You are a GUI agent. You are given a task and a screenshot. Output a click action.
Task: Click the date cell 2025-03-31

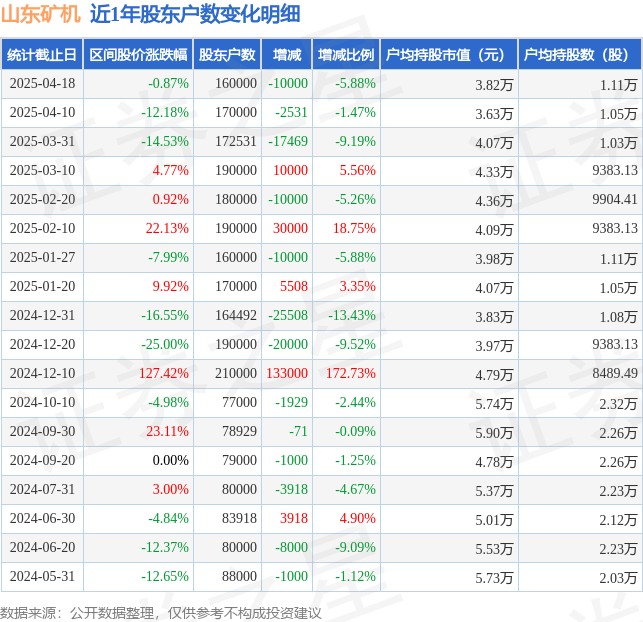tap(43, 141)
